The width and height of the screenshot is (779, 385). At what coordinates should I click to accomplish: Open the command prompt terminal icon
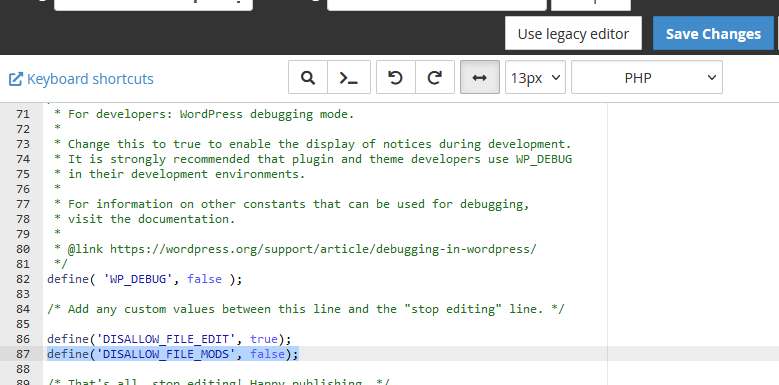(x=349, y=77)
